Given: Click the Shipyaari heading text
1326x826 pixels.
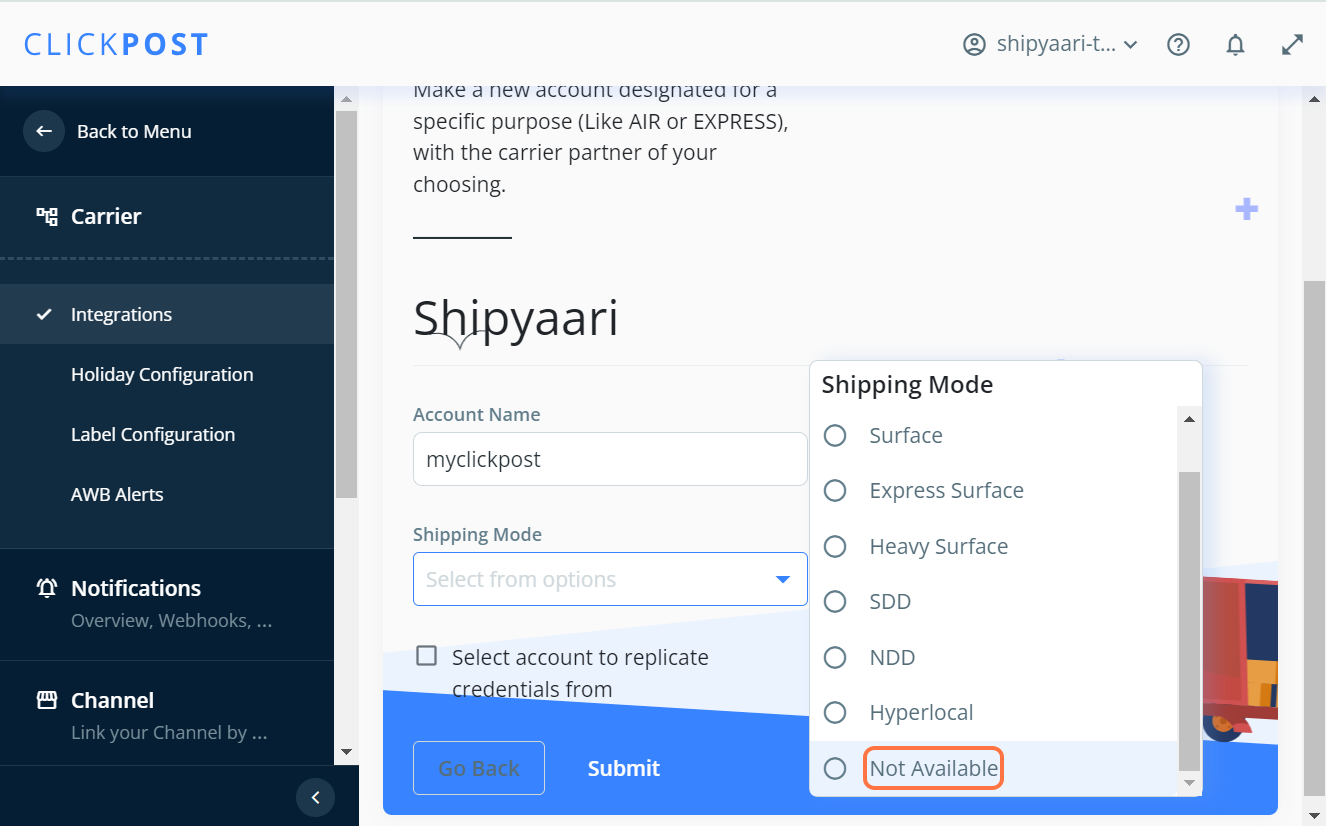Looking at the screenshot, I should 516,317.
